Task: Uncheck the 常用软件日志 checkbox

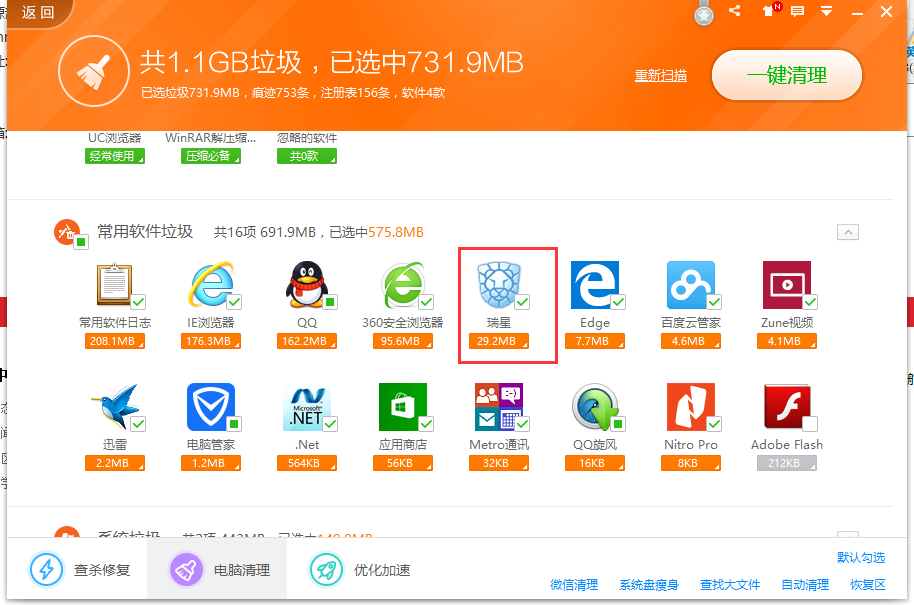Action: tap(138, 302)
